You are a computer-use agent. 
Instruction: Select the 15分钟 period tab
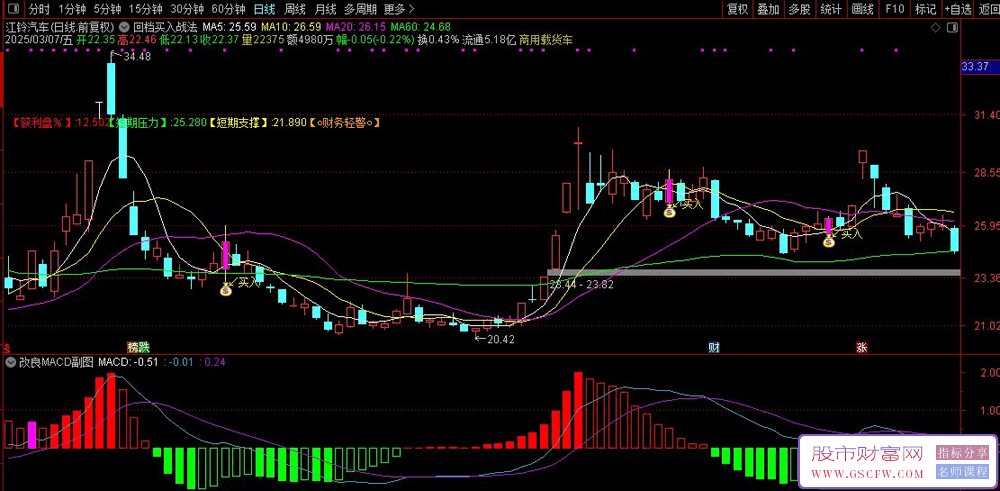coord(144,9)
